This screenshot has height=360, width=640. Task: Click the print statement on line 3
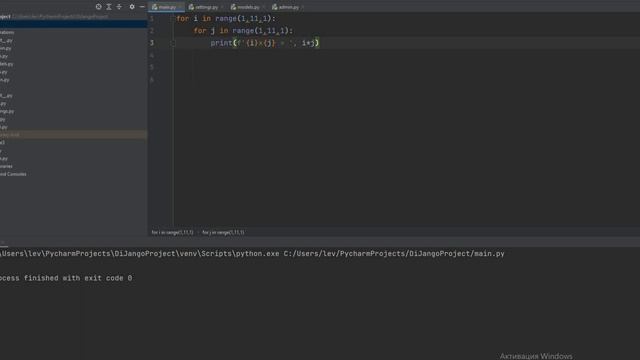click(265, 43)
